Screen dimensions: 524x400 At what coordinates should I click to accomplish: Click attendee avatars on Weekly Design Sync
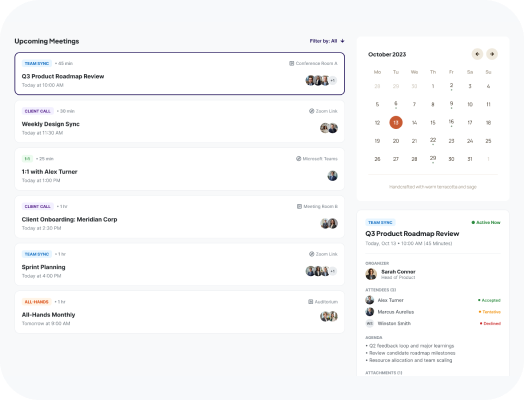click(329, 128)
